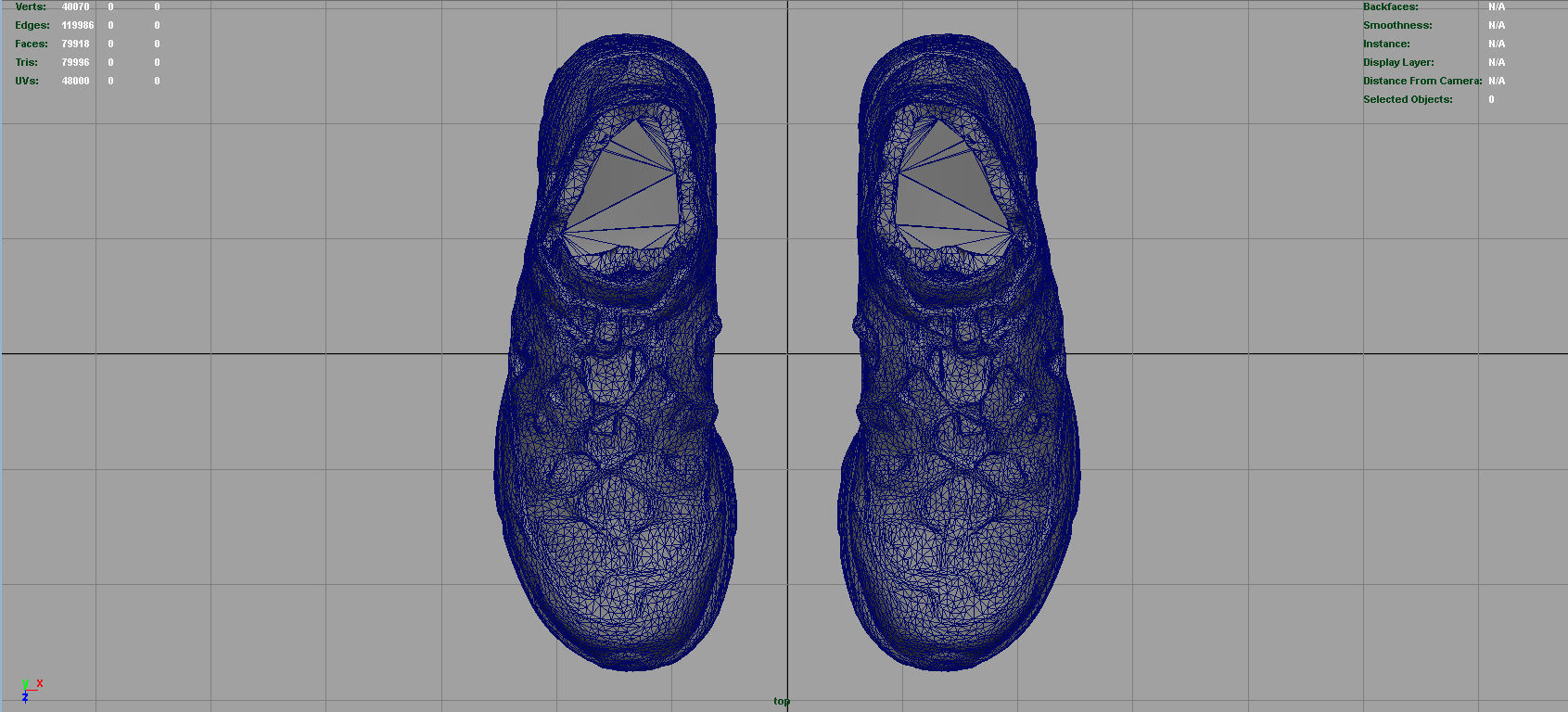Screen dimensions: 1568x712
Task: Click the "Smoothness:" heads-up label
Action: coord(1397,25)
